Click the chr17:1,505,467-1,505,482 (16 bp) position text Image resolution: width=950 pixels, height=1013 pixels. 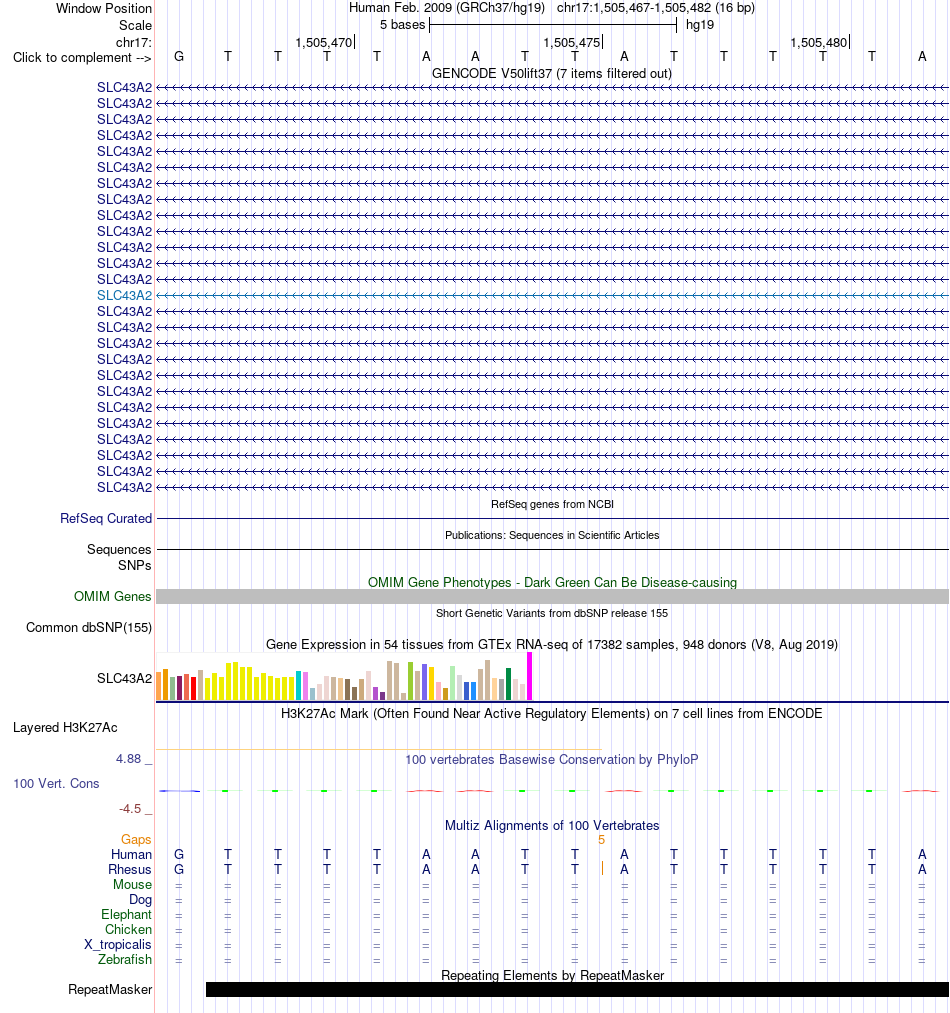coord(656,8)
